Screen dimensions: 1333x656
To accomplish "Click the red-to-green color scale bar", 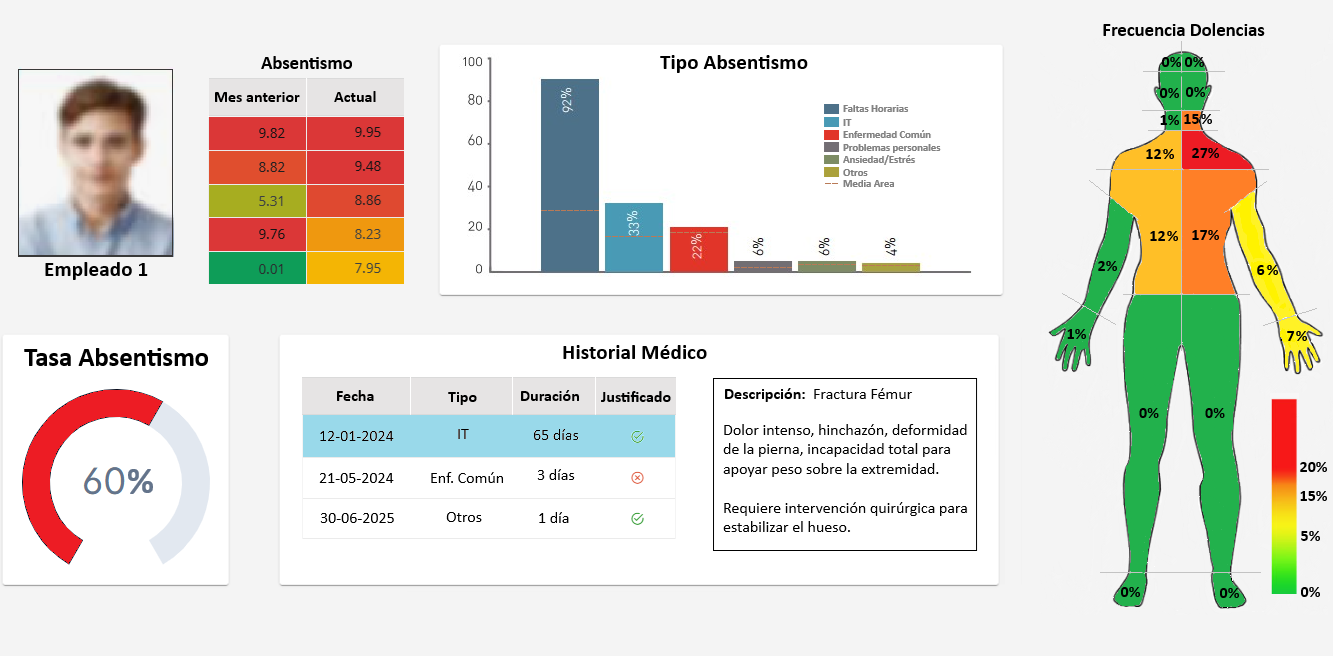I will point(1283,496).
